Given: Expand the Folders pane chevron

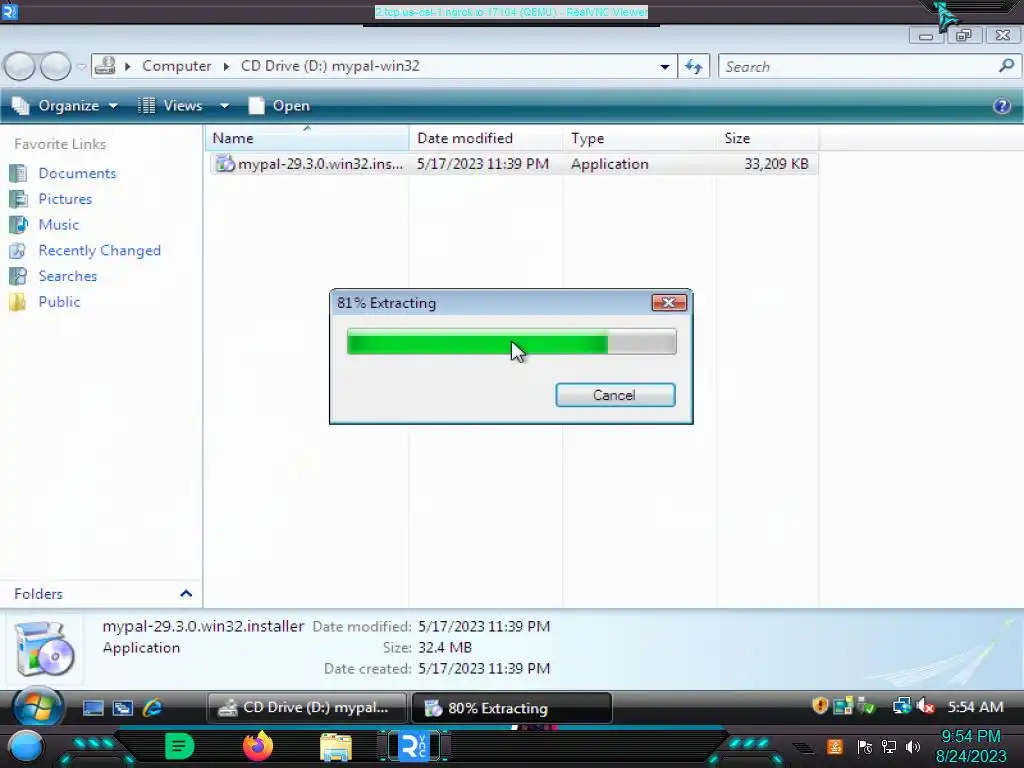Looking at the screenshot, I should pos(186,594).
